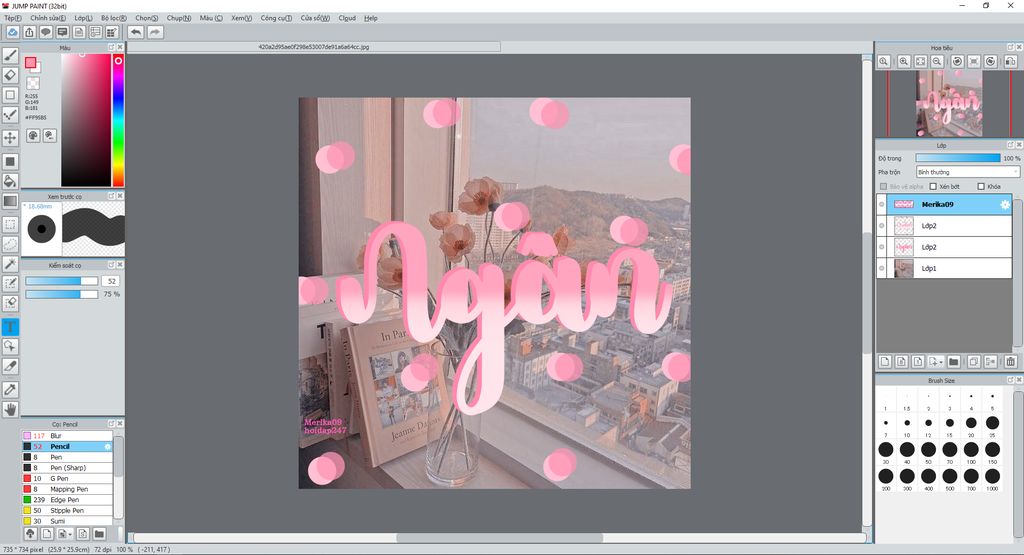Select the Move tool
1024x555 pixels.
[x=10, y=138]
